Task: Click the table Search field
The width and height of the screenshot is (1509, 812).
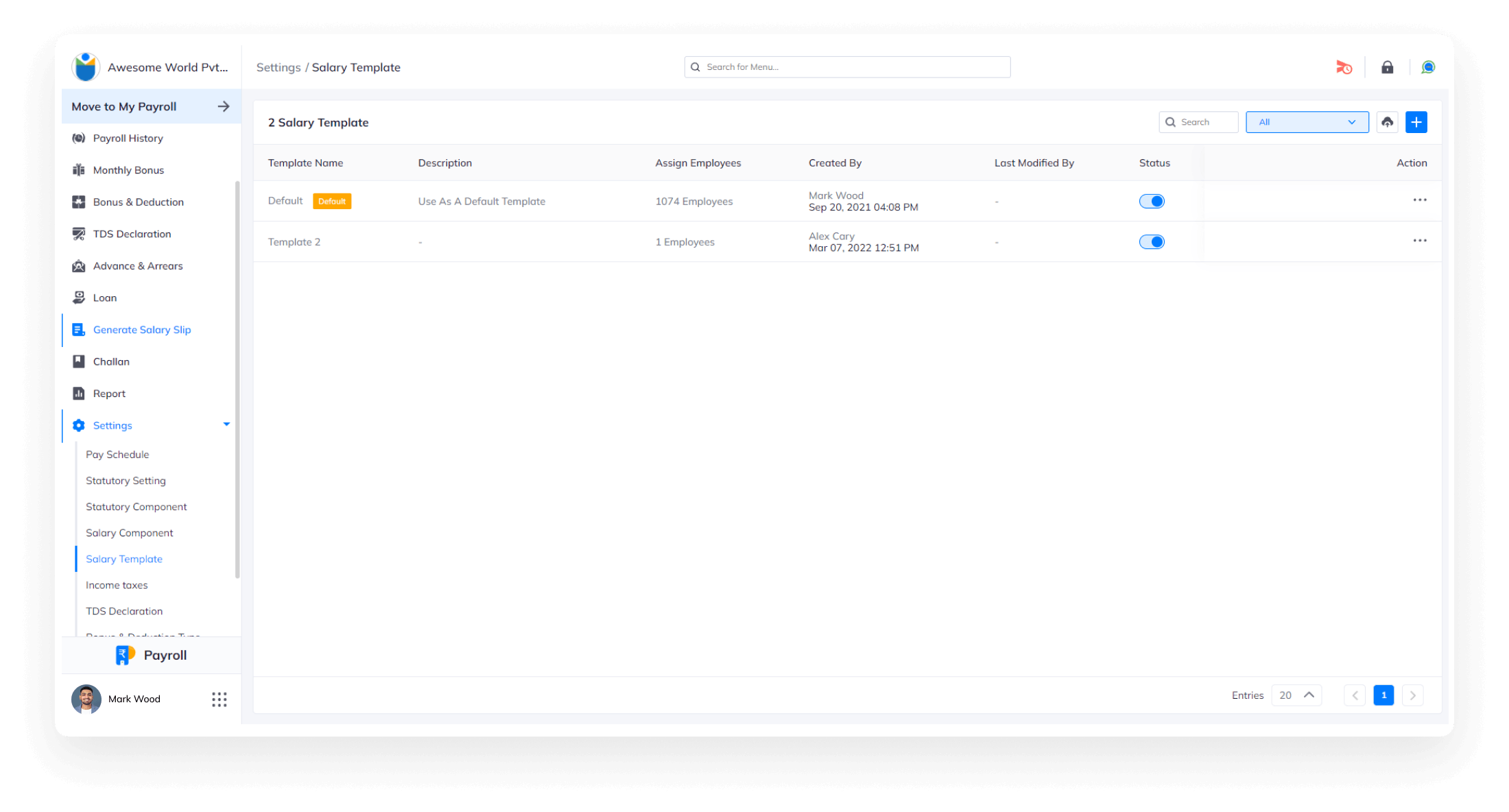Action: click(1198, 122)
